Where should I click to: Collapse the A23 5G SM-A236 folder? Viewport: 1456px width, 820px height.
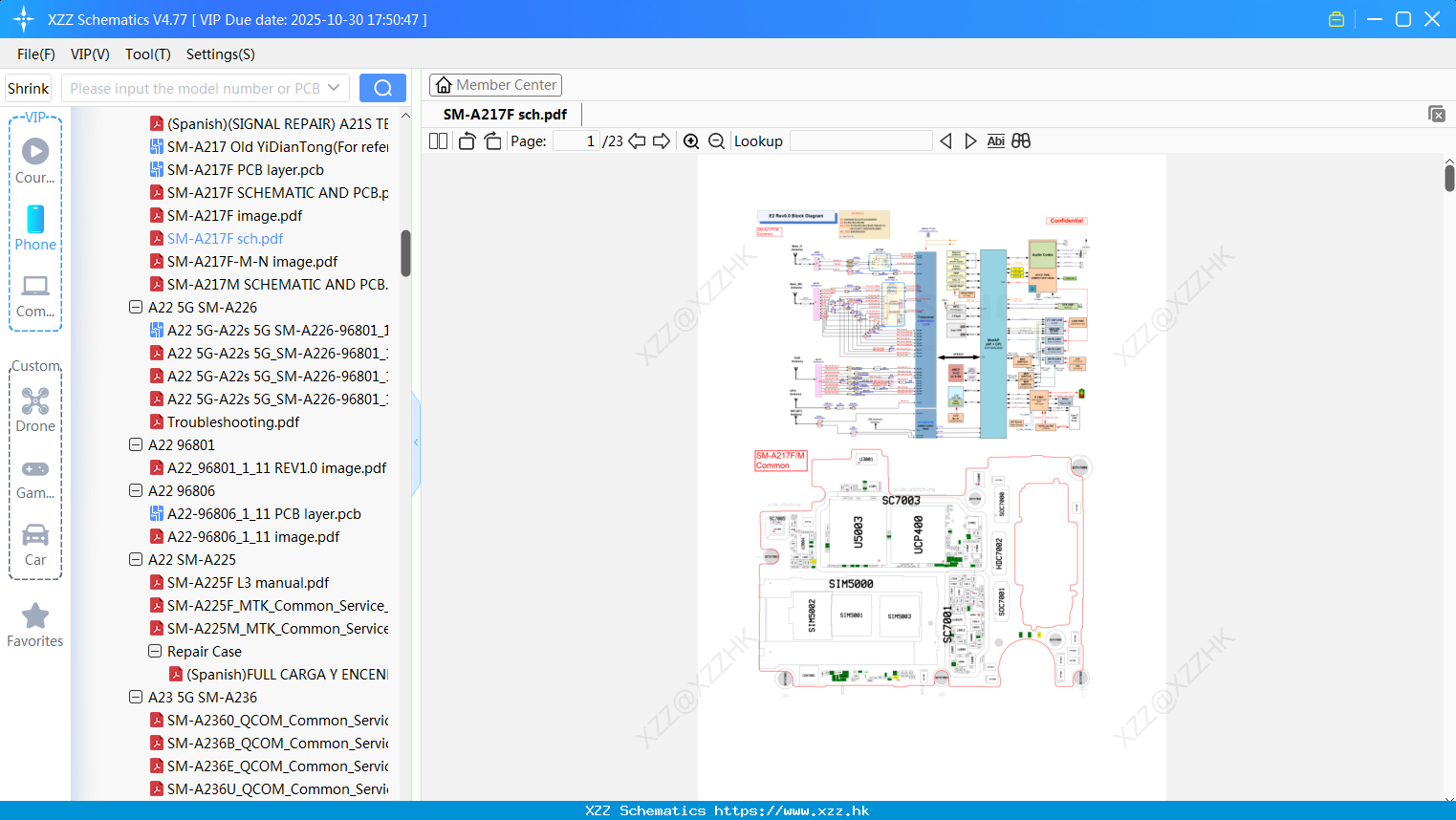coord(136,697)
